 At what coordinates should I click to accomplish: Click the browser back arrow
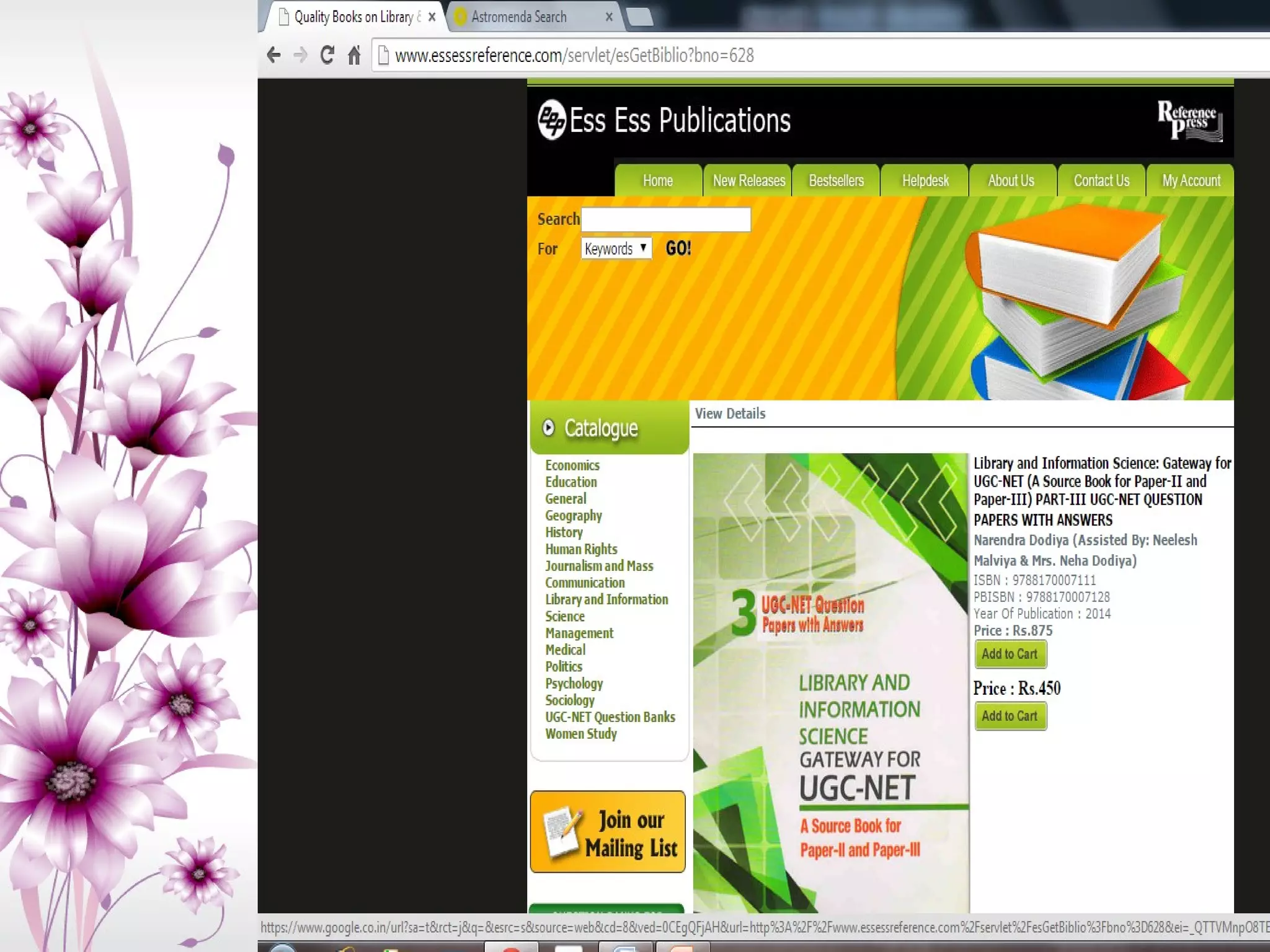point(273,55)
